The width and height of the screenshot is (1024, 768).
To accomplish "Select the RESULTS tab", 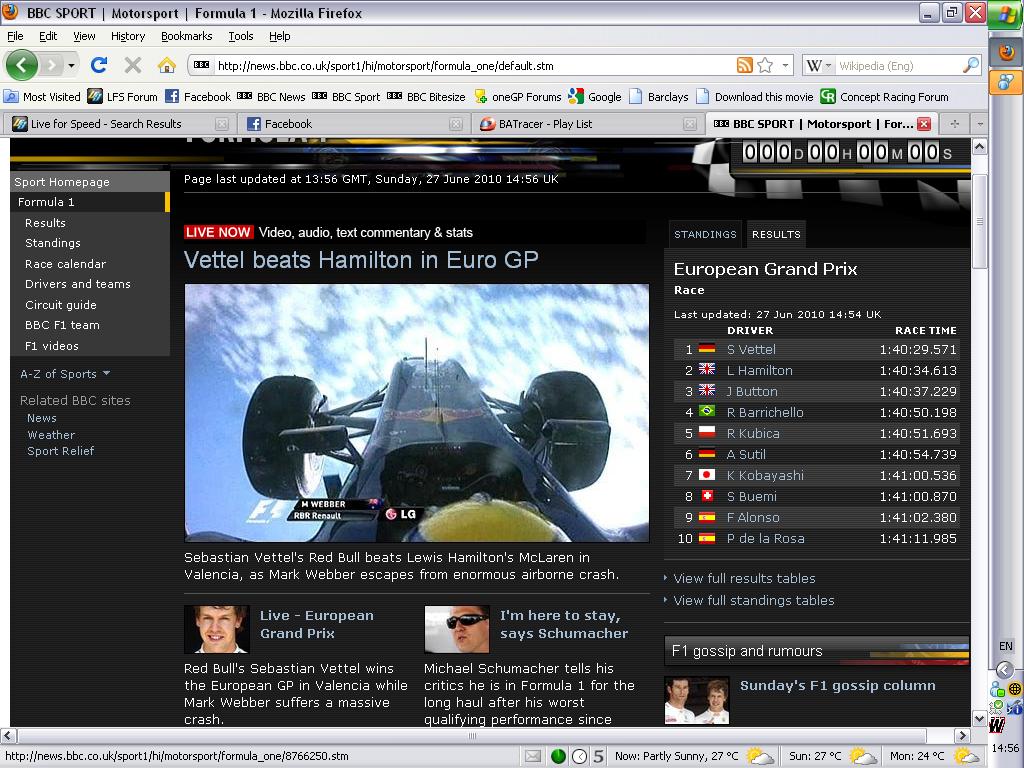I will pos(776,234).
